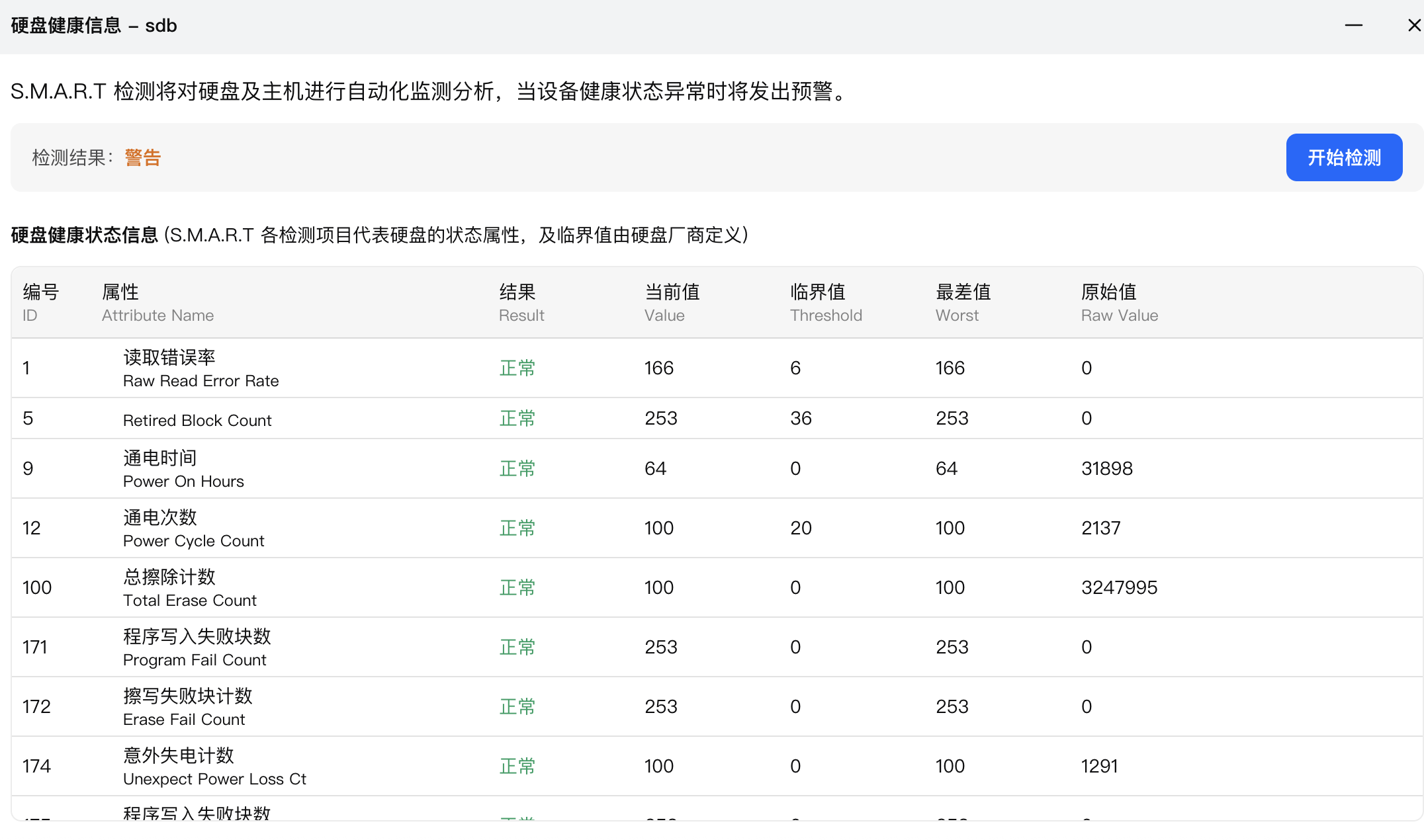
Task: Click the 结果 Result column header
Action: tap(521, 303)
